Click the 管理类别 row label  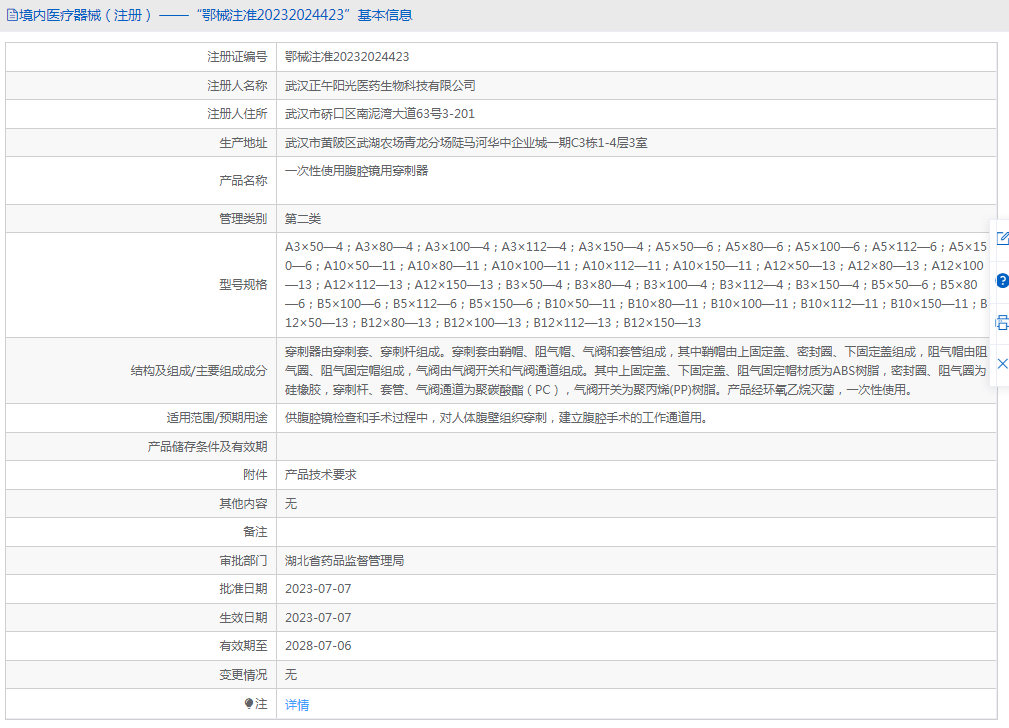coord(243,219)
